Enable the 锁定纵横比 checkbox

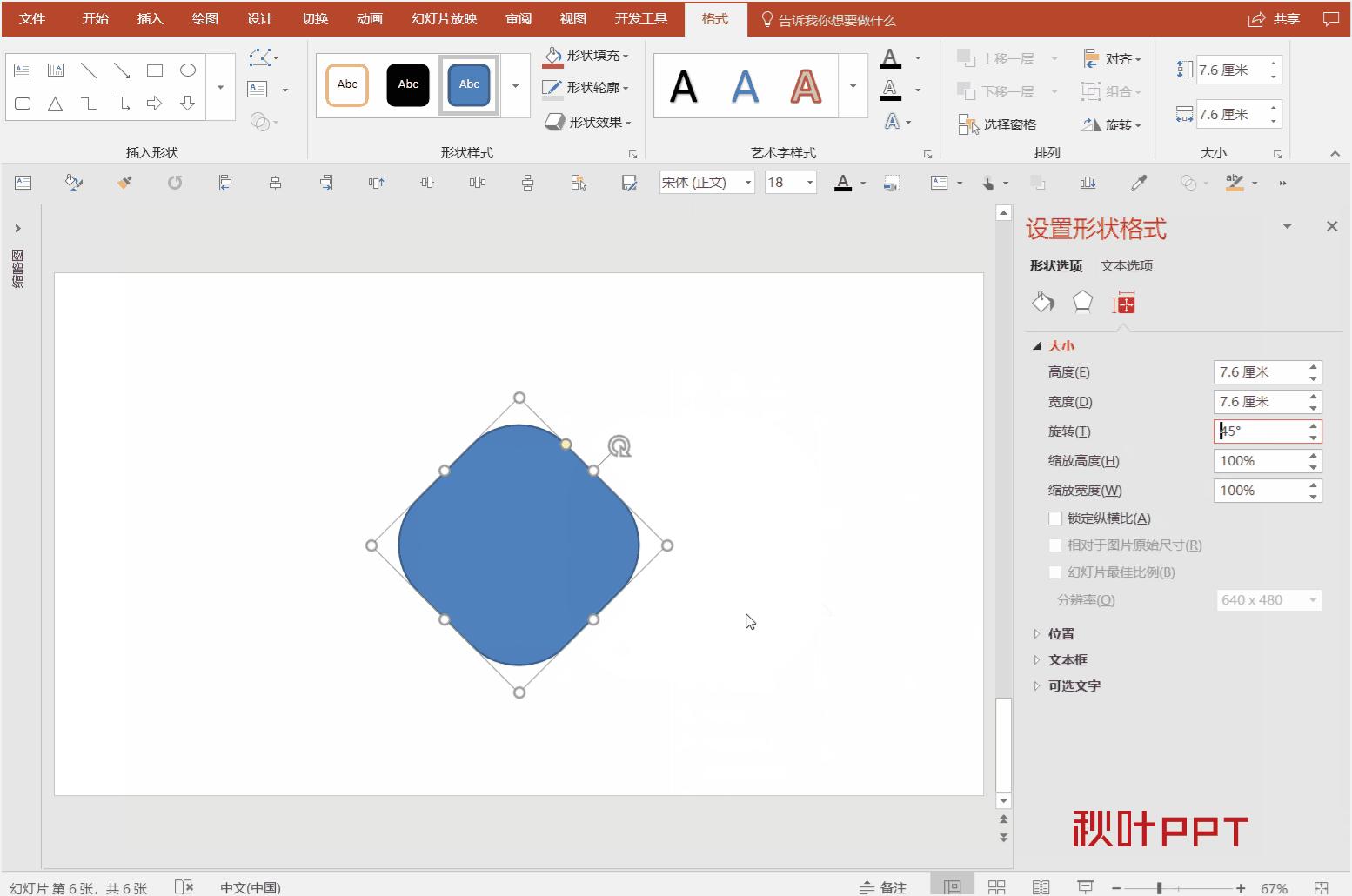(1054, 518)
